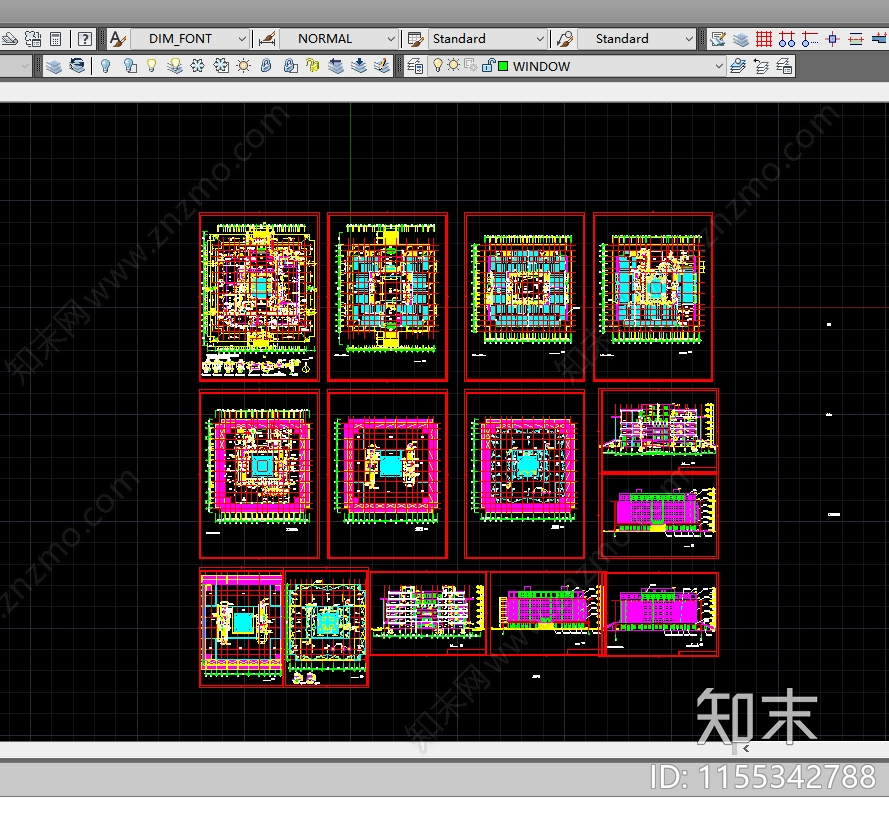Viewport: 889px width, 816px height.
Task: Toggle WINDOW layer freeze sun icon
Action: point(454,66)
